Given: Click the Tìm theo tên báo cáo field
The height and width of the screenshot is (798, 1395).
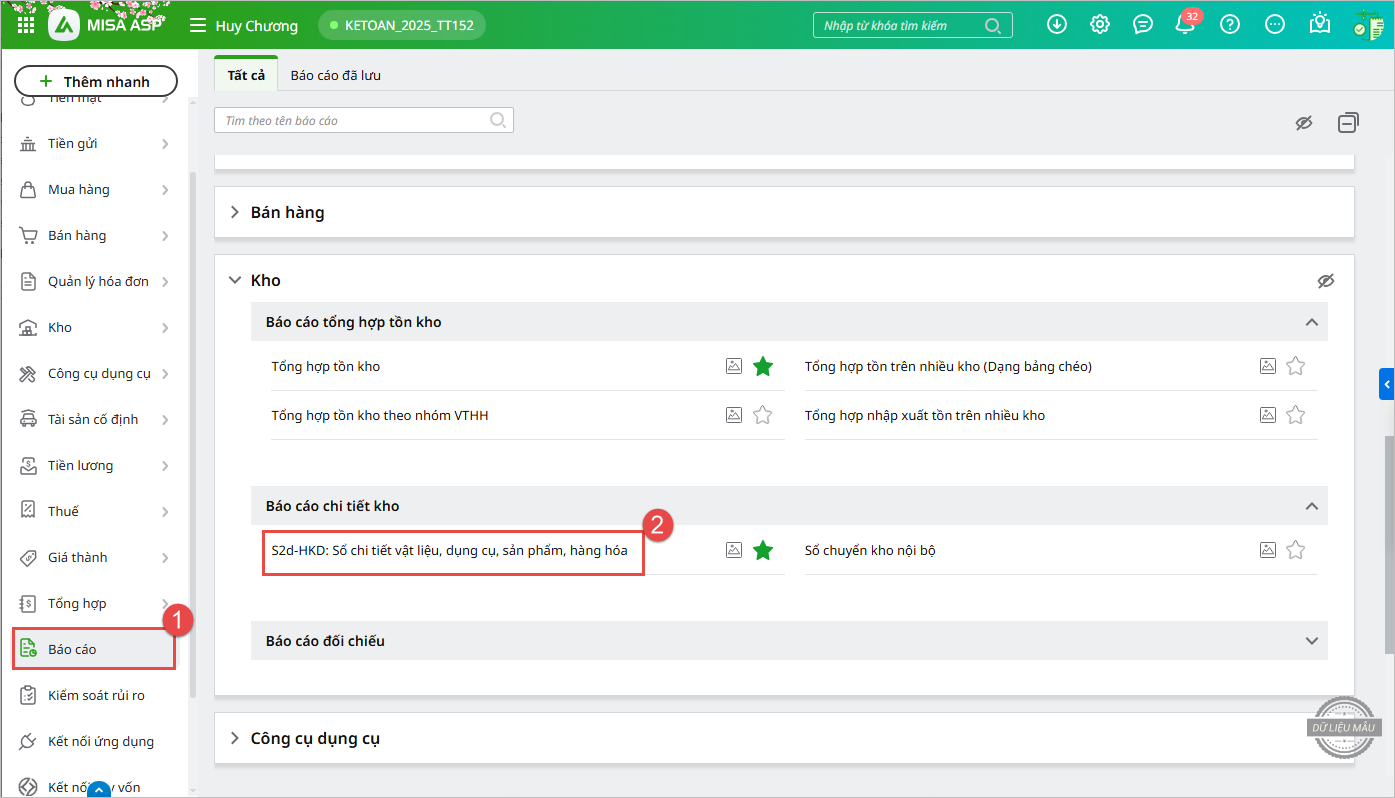Looking at the screenshot, I should pyautogui.click(x=355, y=121).
